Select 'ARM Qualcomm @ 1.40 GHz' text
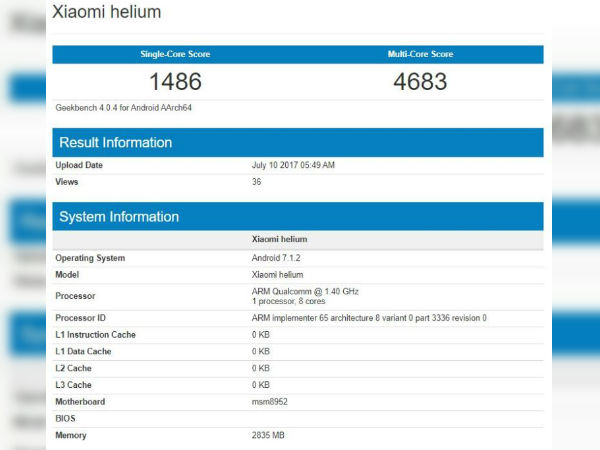Viewport: 600px width, 450px height. [305, 292]
